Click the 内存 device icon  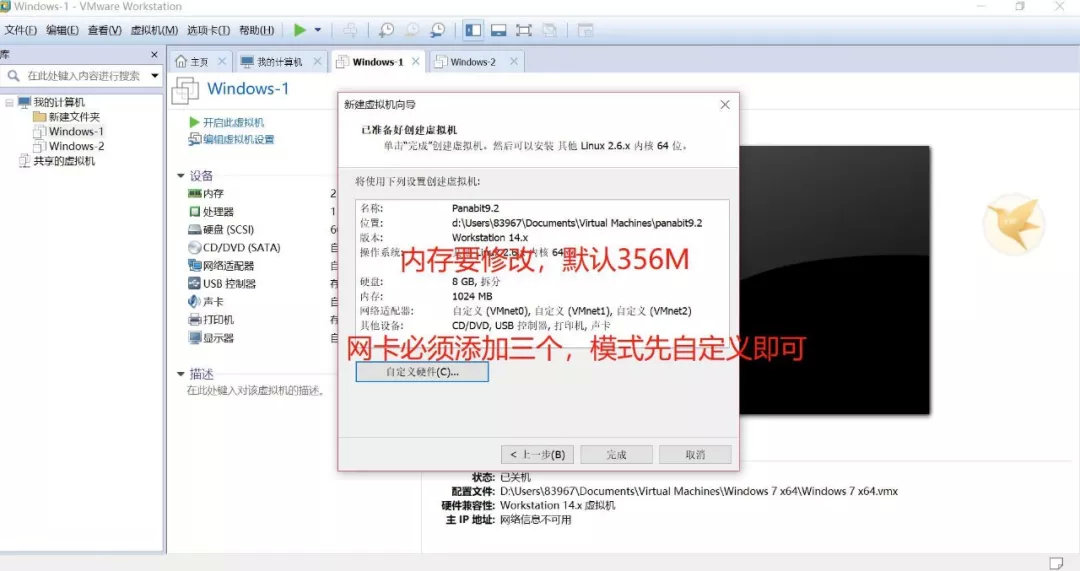[194, 194]
